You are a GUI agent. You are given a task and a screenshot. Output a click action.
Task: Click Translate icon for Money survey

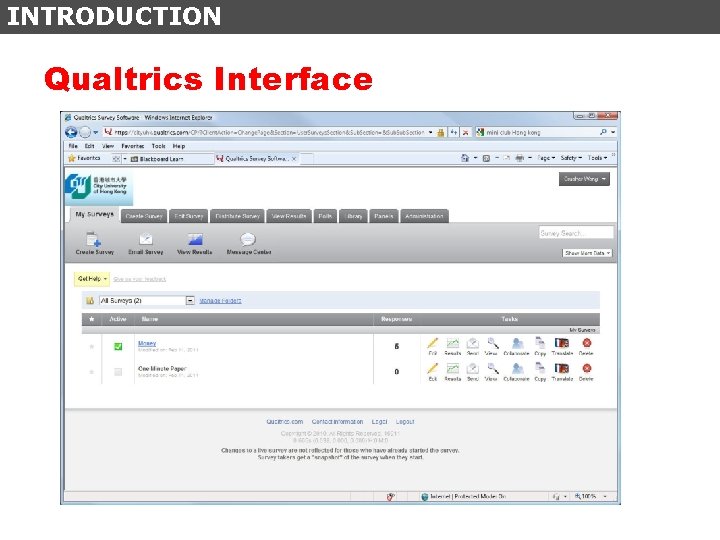(x=562, y=343)
